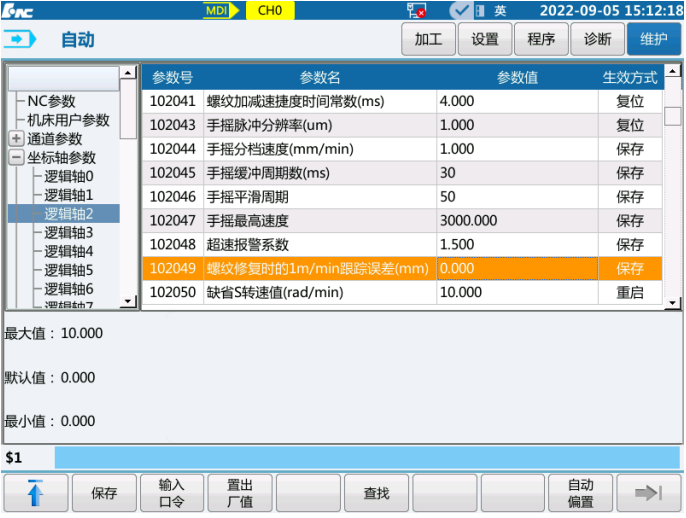Viewport: 686px width, 518px height.
Task: Click value cell 10.000 for 102050
Action: pos(517,292)
